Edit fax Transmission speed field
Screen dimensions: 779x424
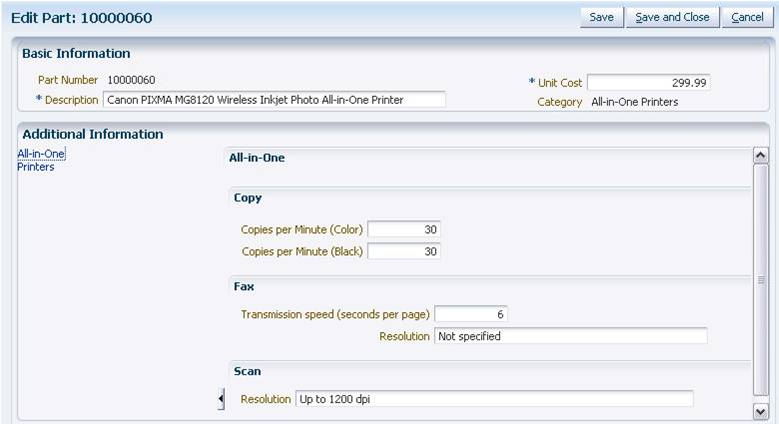point(471,314)
